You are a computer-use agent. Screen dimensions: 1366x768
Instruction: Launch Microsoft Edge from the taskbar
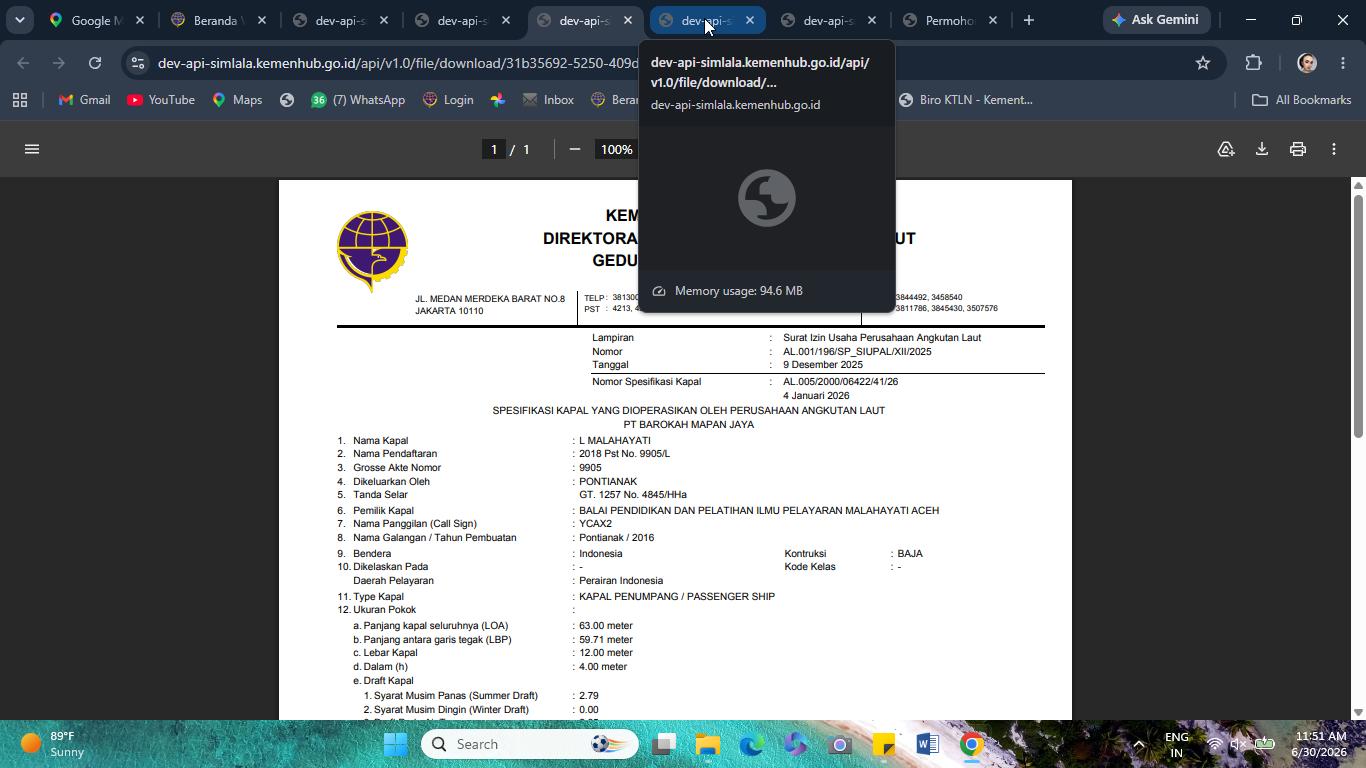point(752,744)
